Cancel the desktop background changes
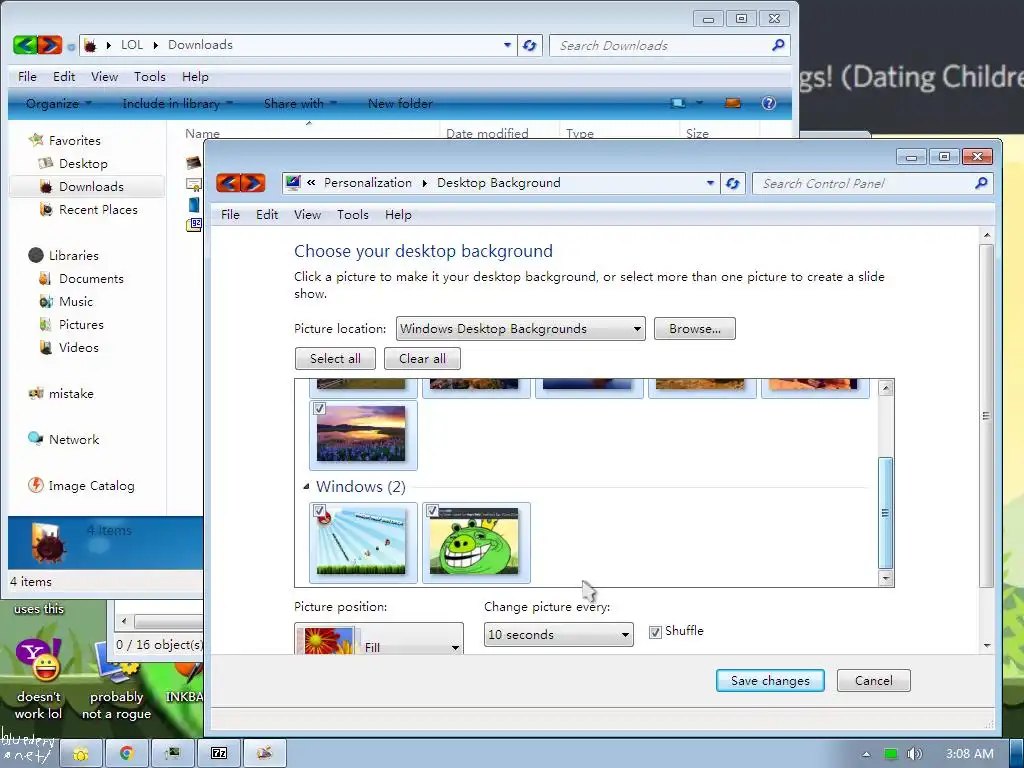 tap(873, 680)
